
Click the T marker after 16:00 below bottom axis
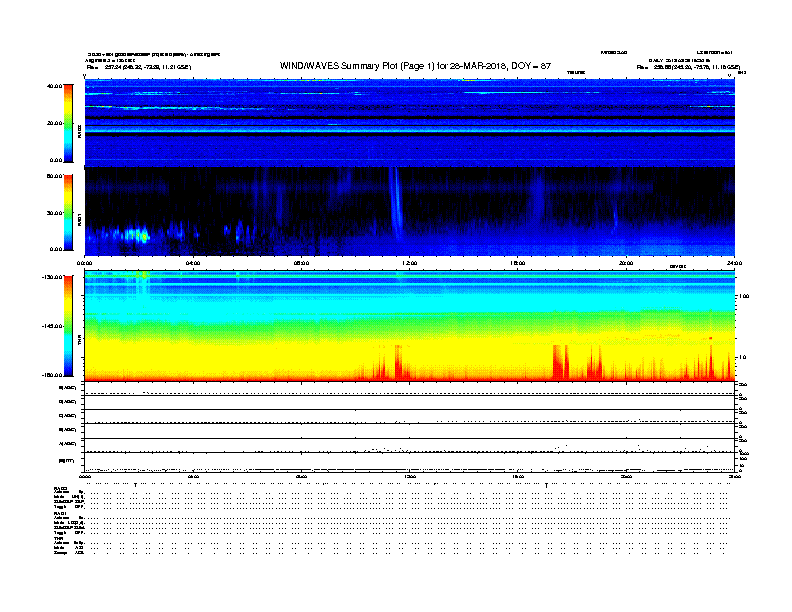click(547, 485)
